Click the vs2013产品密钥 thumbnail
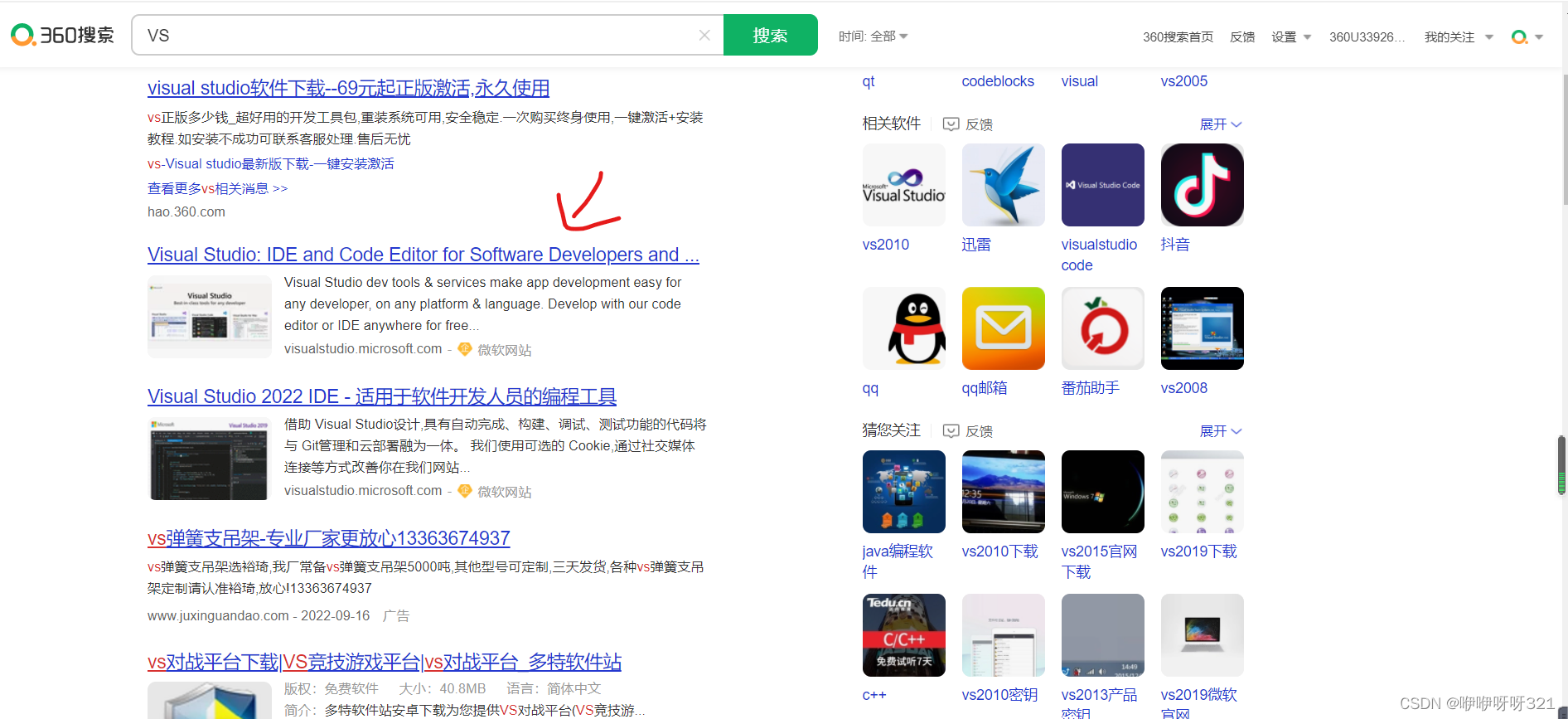Viewport: 1568px width, 719px height. (x=1102, y=635)
